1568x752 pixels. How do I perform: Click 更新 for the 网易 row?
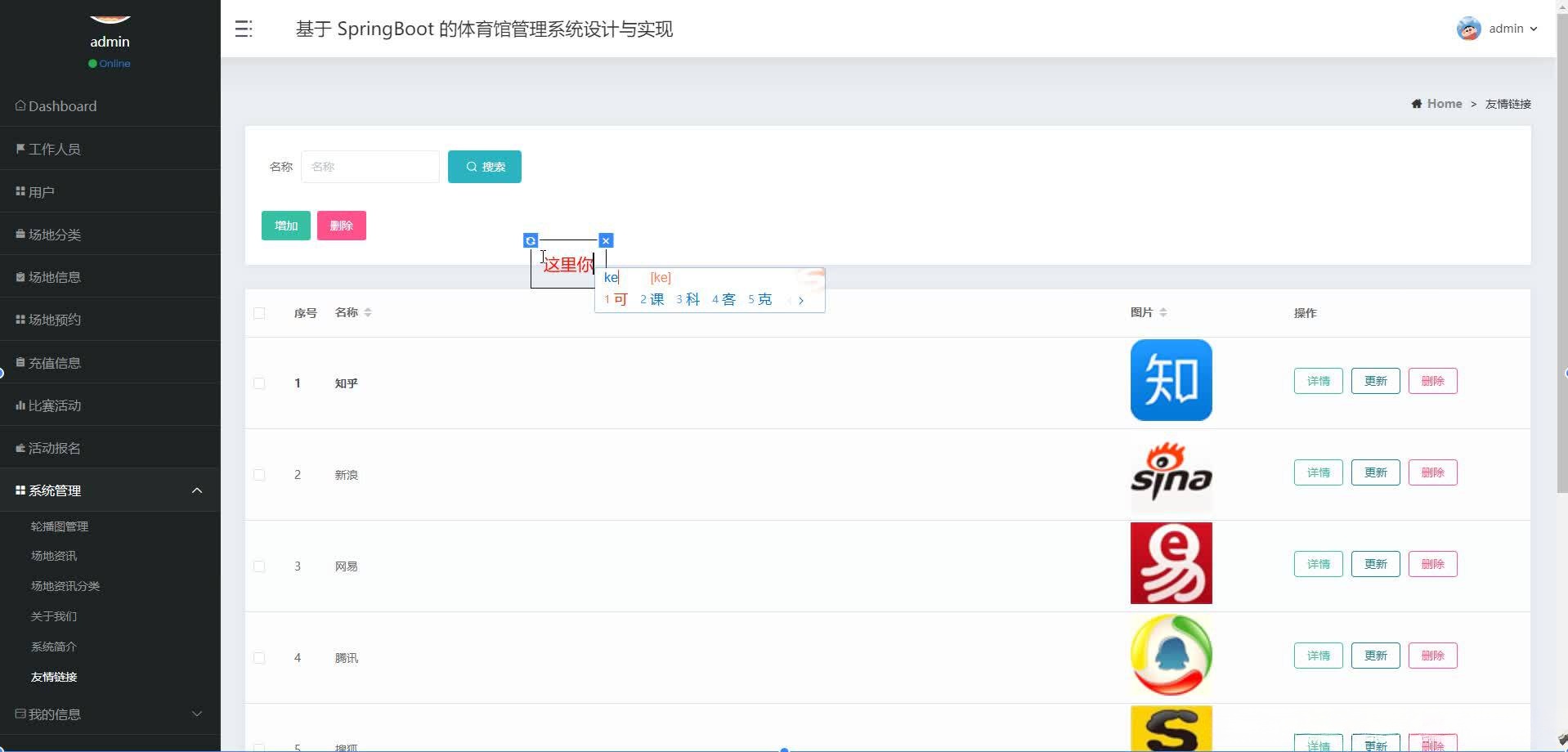pos(1376,564)
